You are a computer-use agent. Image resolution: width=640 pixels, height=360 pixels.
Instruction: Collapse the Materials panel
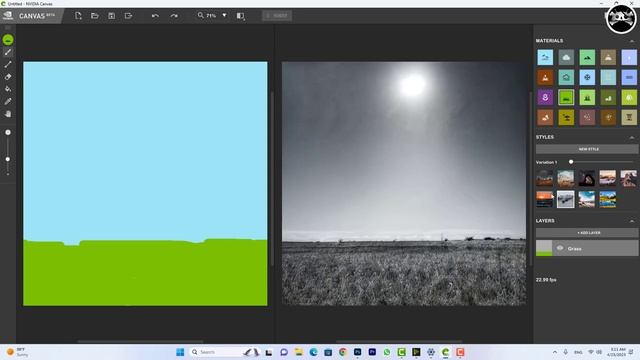tap(632, 41)
